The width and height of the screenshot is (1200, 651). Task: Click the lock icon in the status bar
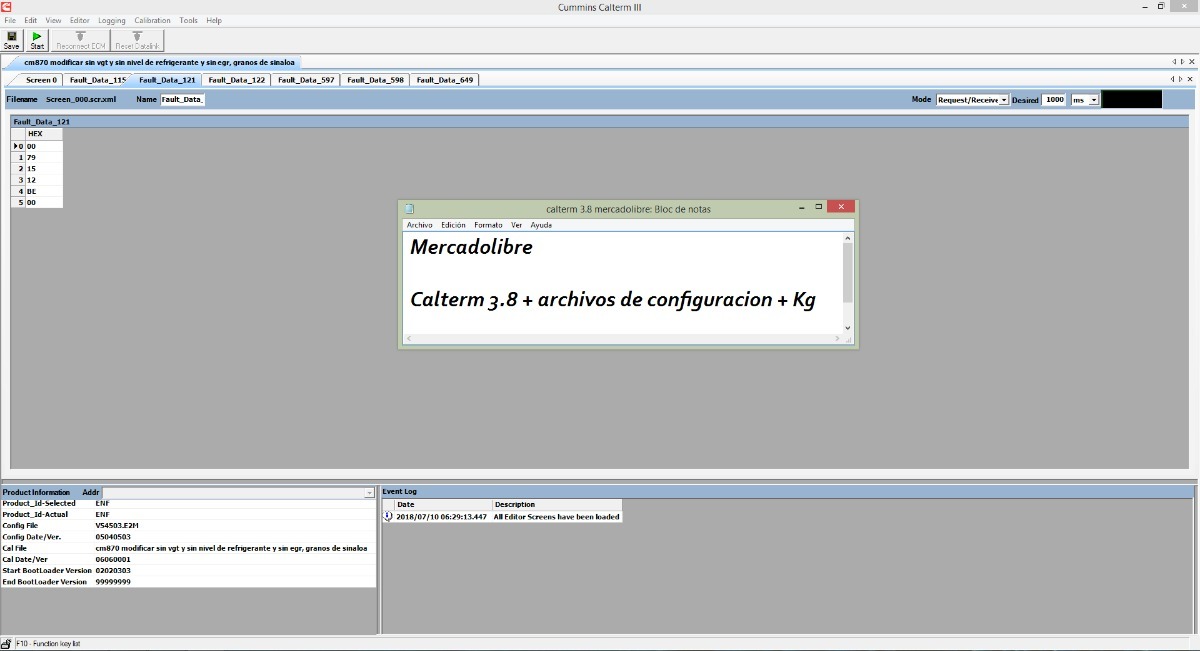(6, 643)
